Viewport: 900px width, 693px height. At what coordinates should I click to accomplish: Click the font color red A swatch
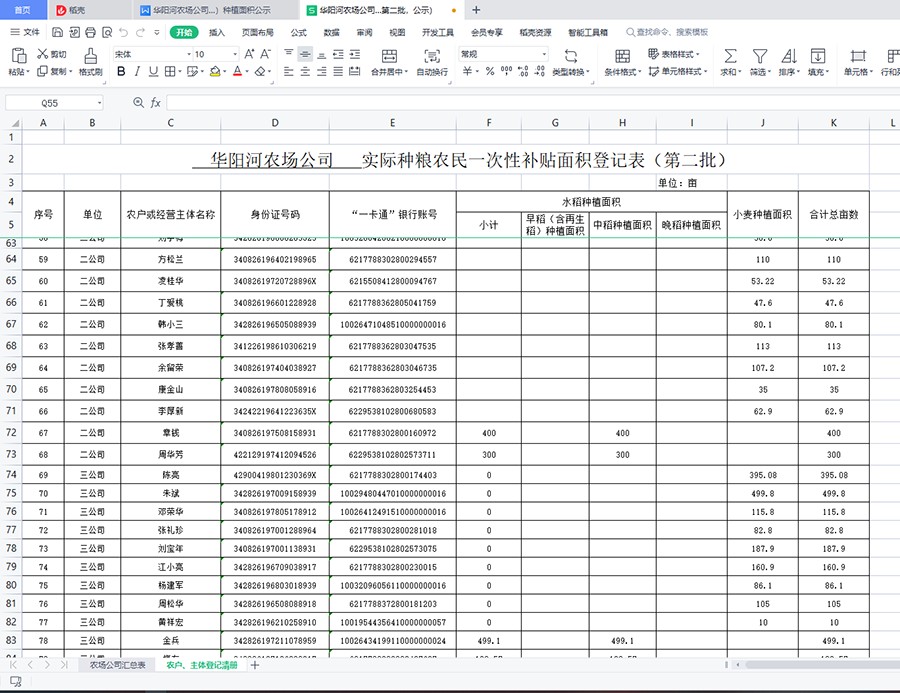coord(236,72)
